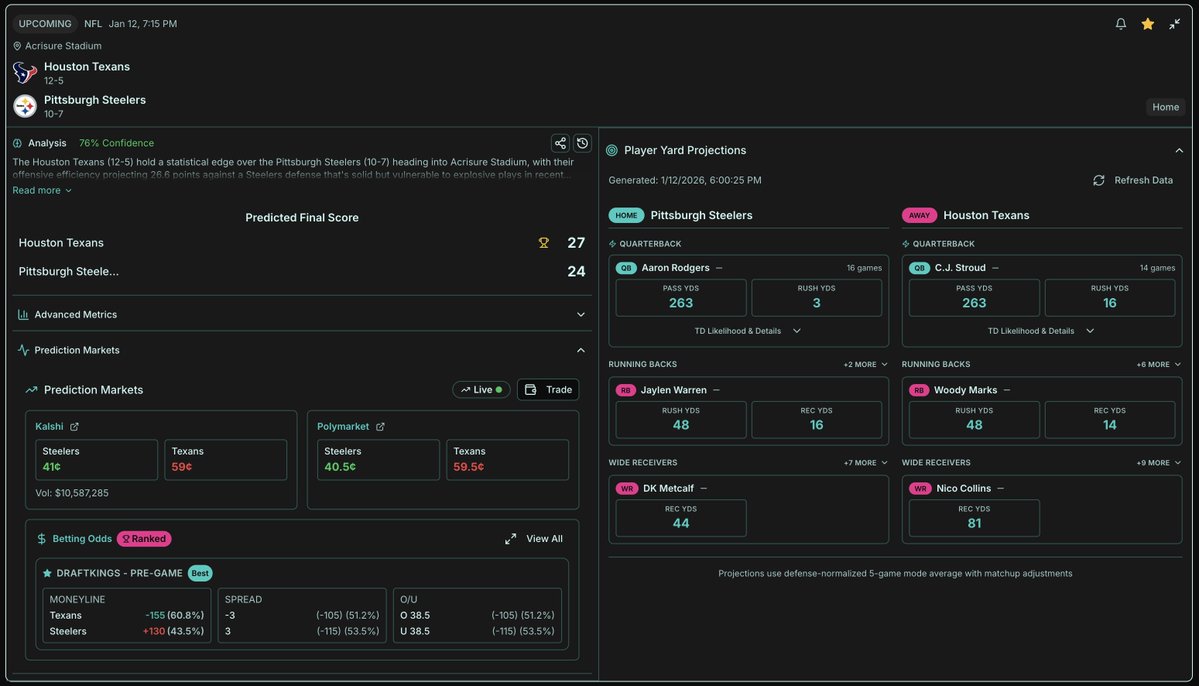Collapse the Prediction Markets section
Screen dimensions: 1199x686
pyautogui.click(x=302, y=350)
